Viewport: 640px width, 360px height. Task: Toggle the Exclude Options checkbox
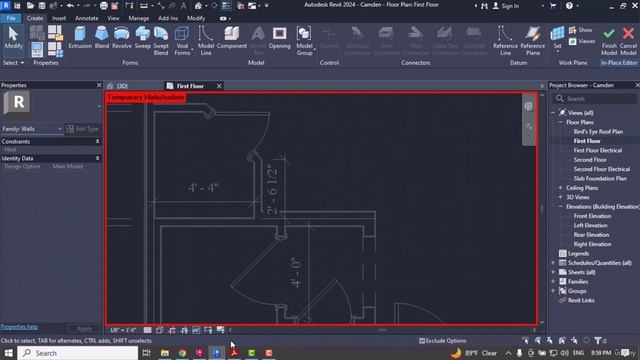click(422, 341)
